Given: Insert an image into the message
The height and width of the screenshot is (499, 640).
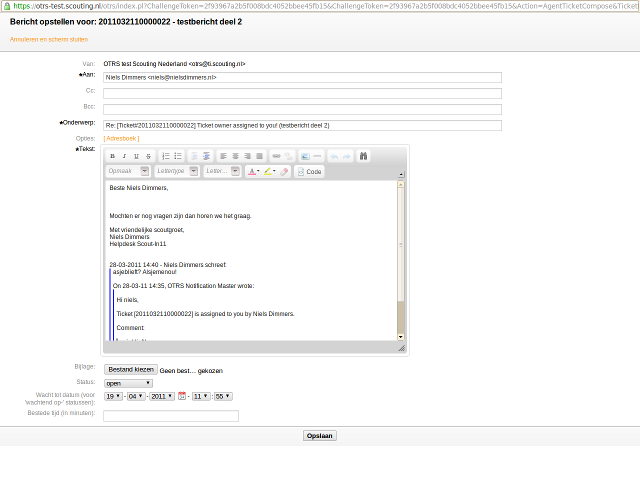Looking at the screenshot, I should coord(305,156).
